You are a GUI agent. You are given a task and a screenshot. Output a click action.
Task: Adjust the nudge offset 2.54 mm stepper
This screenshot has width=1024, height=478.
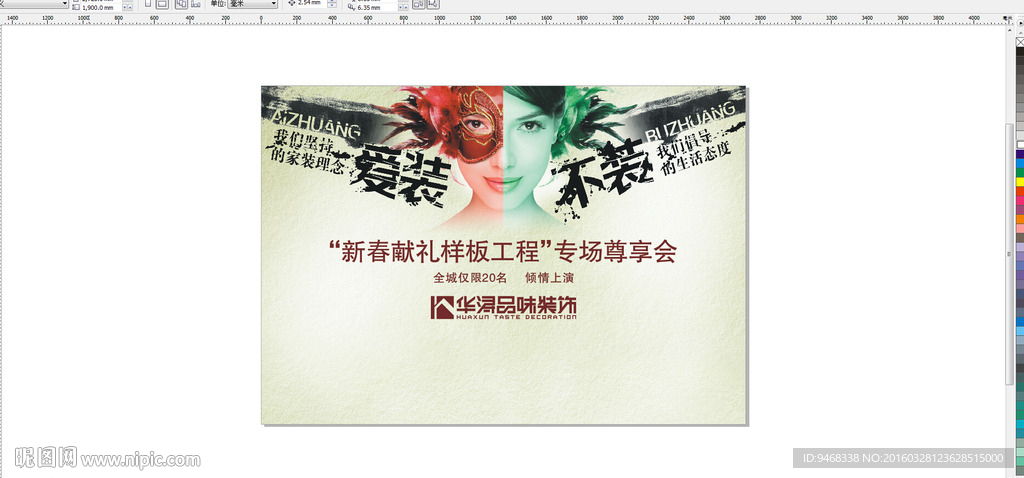click(332, 3)
